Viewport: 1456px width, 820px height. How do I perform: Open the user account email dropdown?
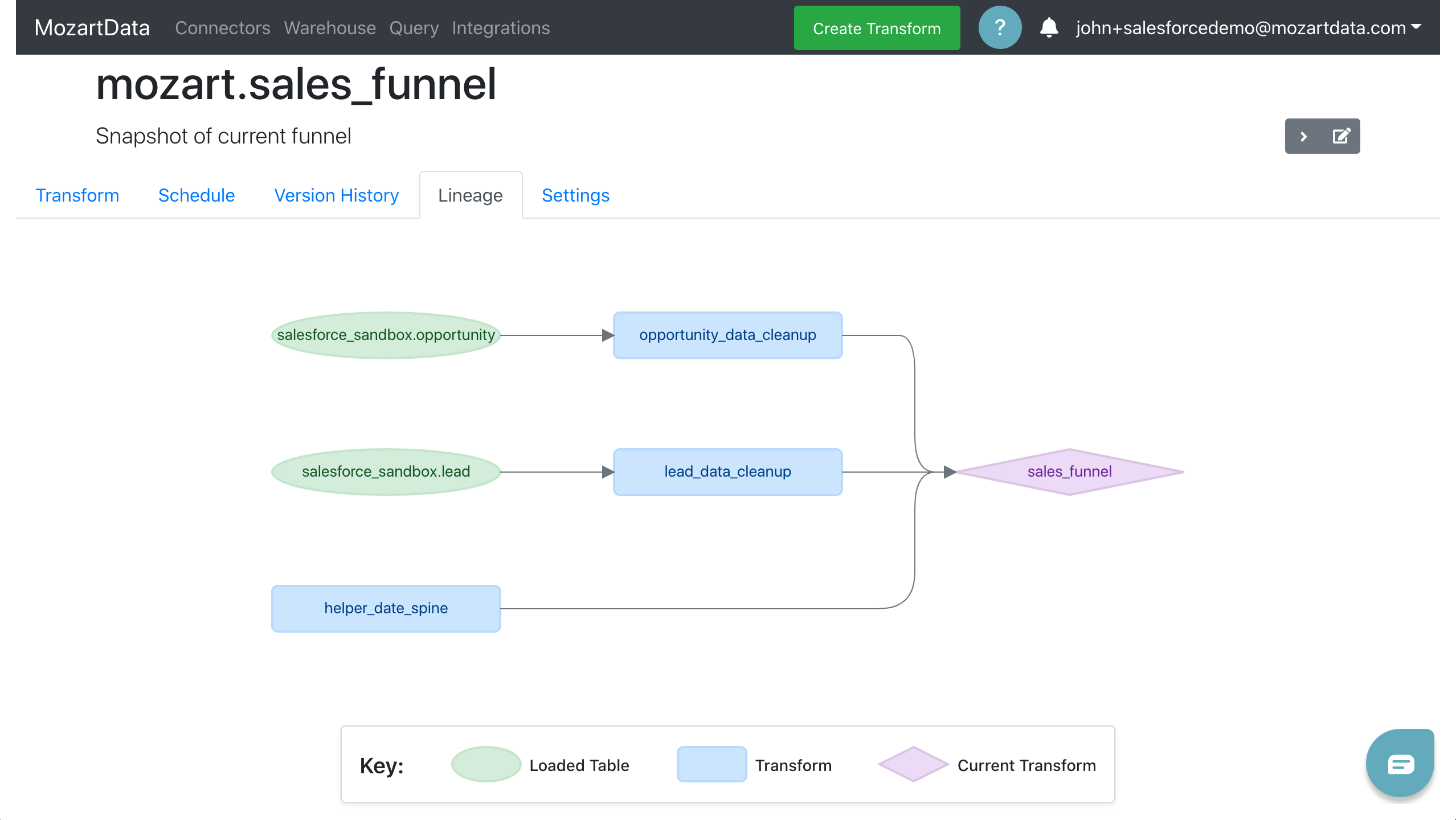[x=1249, y=28]
